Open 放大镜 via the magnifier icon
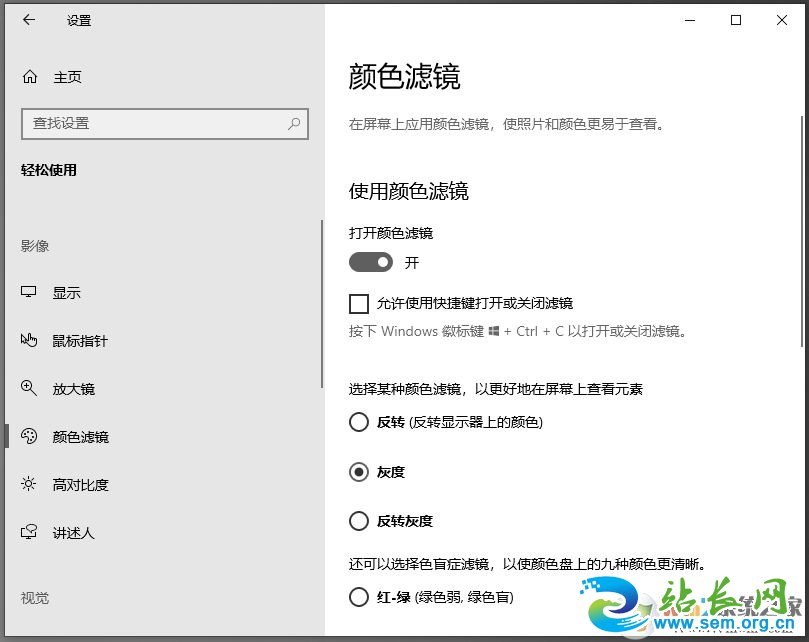809x642 pixels. (30, 388)
